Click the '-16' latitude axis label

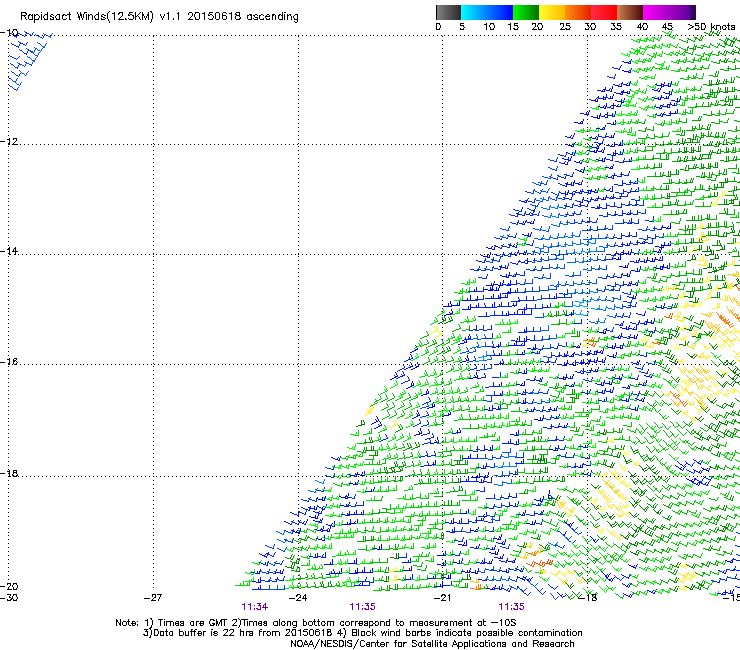[9, 362]
